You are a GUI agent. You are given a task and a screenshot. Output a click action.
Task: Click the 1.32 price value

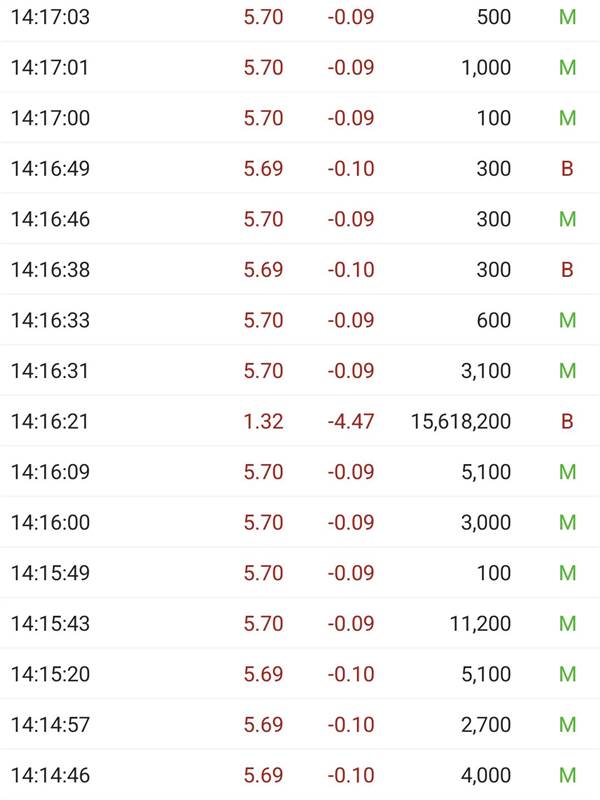tap(263, 421)
